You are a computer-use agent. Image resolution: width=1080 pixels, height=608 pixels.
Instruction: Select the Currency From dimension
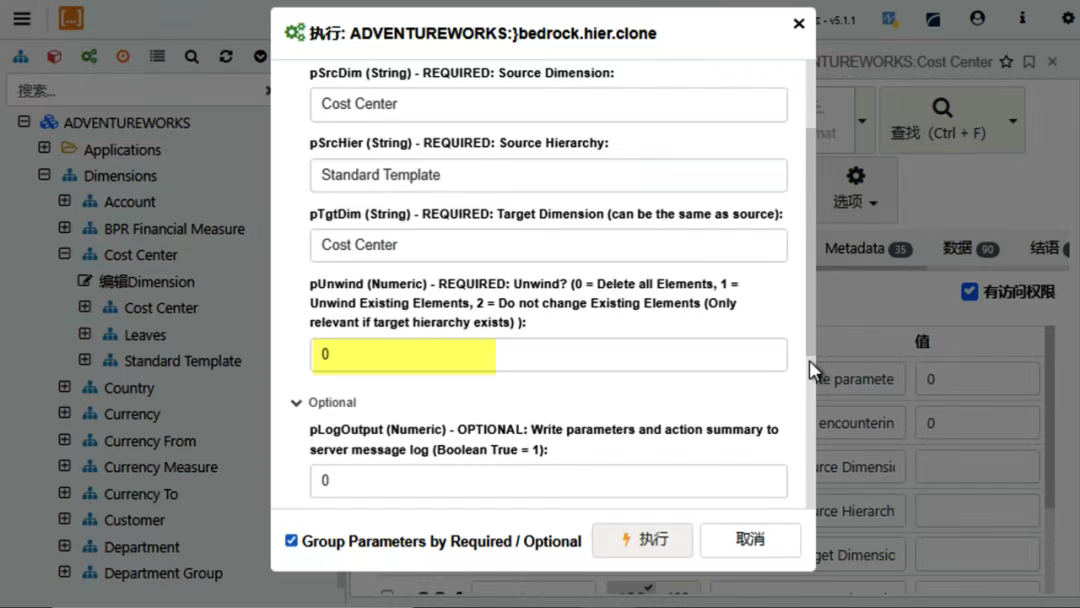149,441
